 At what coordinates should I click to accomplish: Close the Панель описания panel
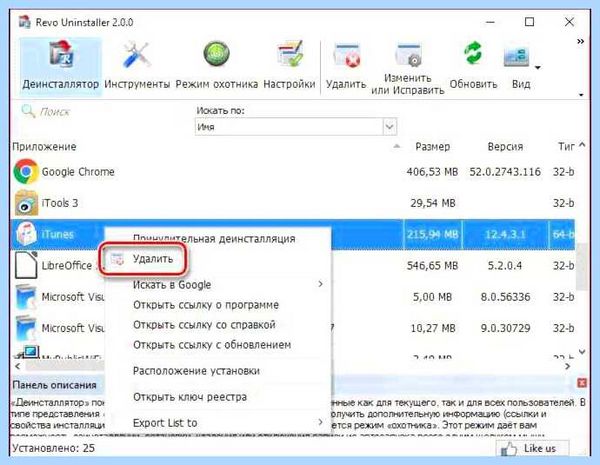(582, 383)
